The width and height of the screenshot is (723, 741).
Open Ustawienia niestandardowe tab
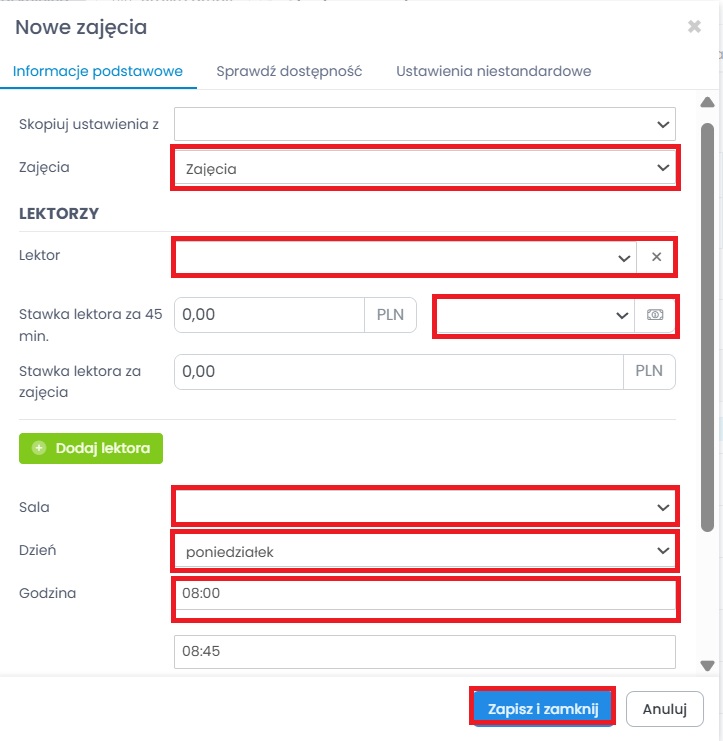click(x=493, y=72)
